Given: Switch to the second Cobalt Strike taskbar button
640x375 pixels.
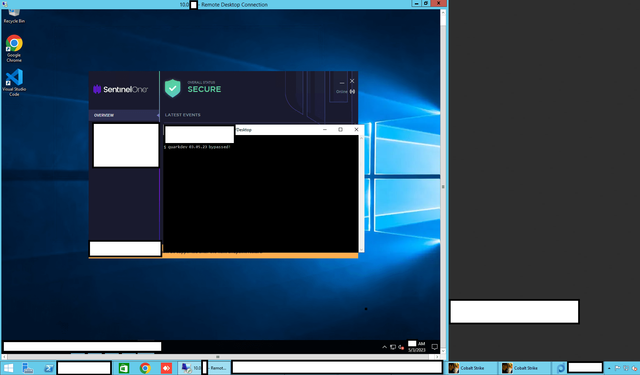Looking at the screenshot, I should click(525, 368).
